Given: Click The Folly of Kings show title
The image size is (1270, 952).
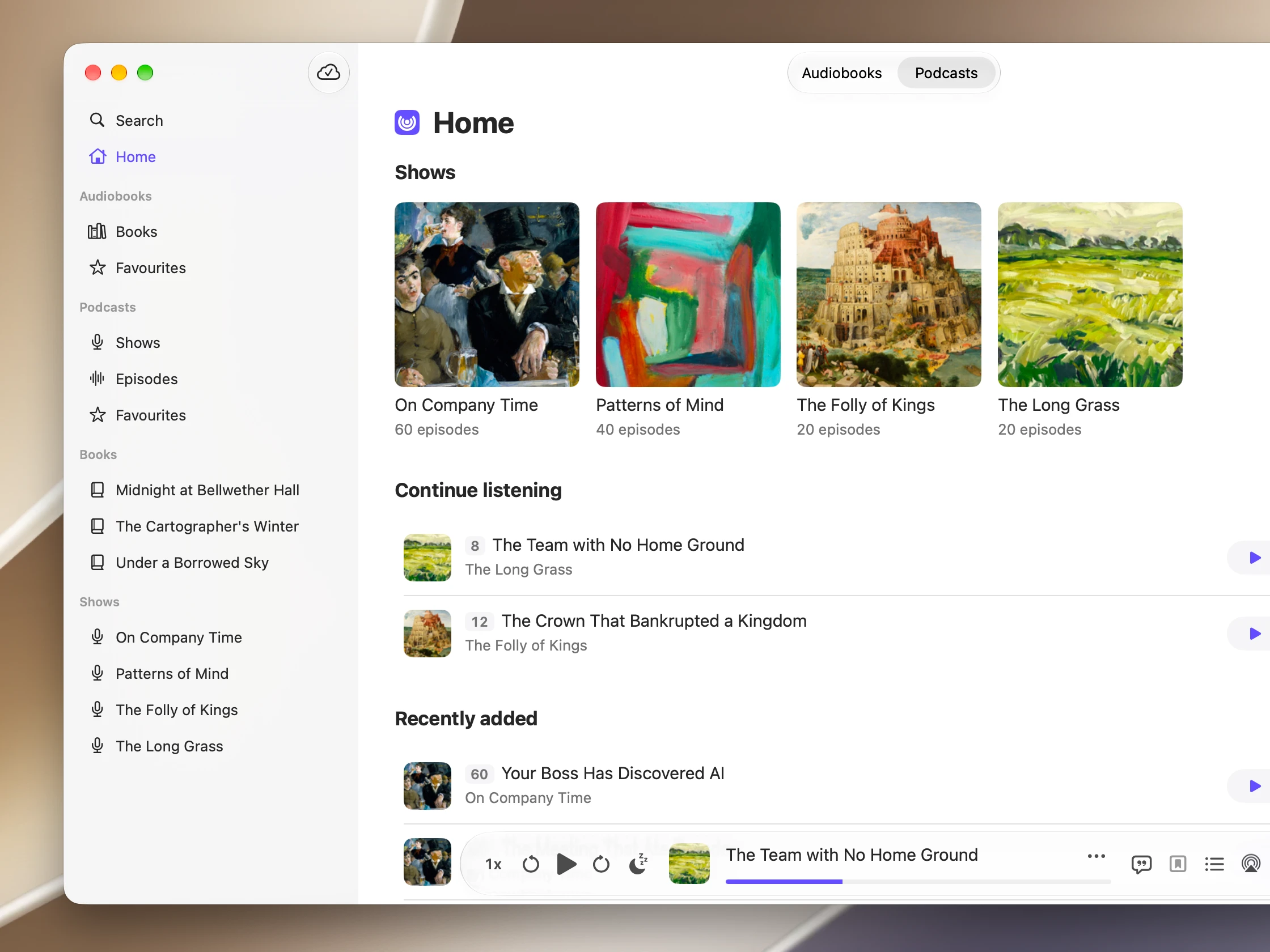Looking at the screenshot, I should pos(866,405).
